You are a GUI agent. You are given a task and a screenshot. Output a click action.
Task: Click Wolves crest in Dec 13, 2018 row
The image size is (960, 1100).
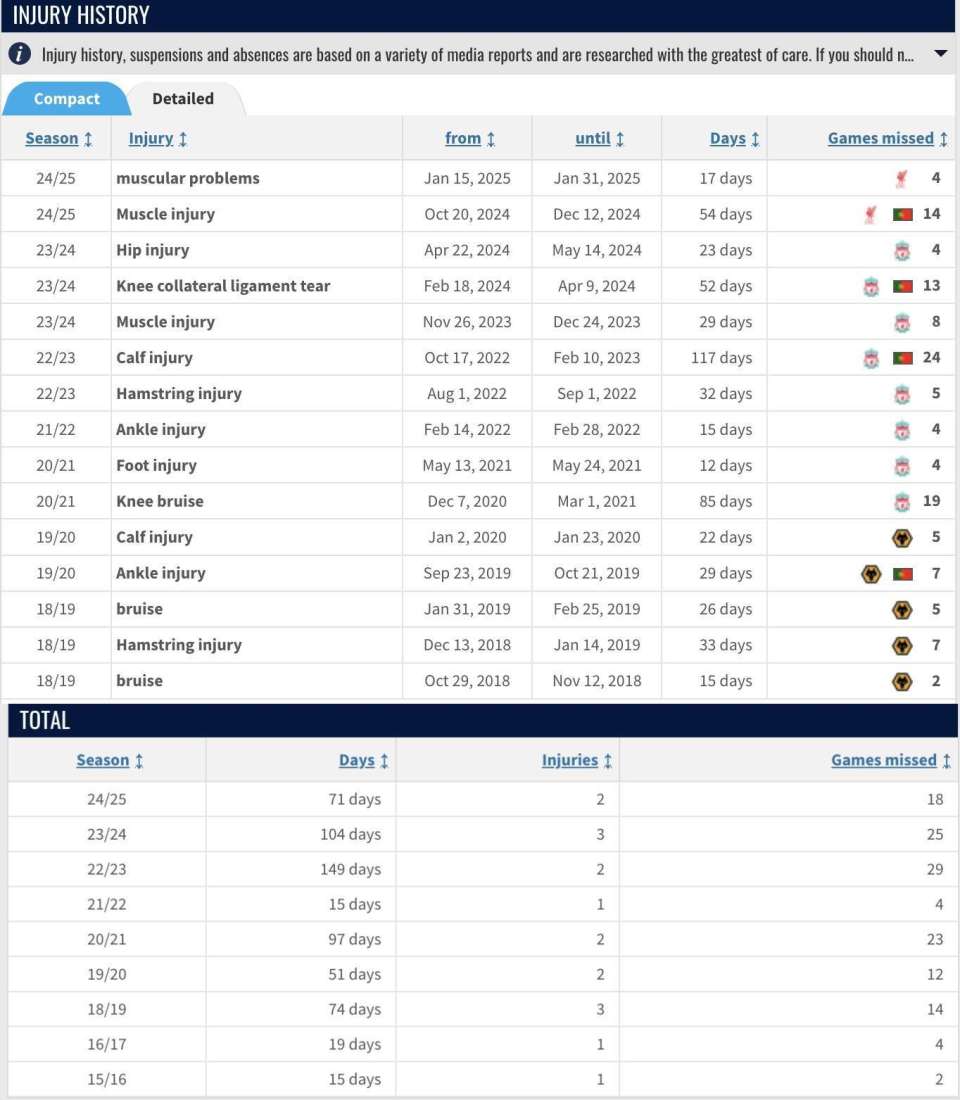pos(902,645)
